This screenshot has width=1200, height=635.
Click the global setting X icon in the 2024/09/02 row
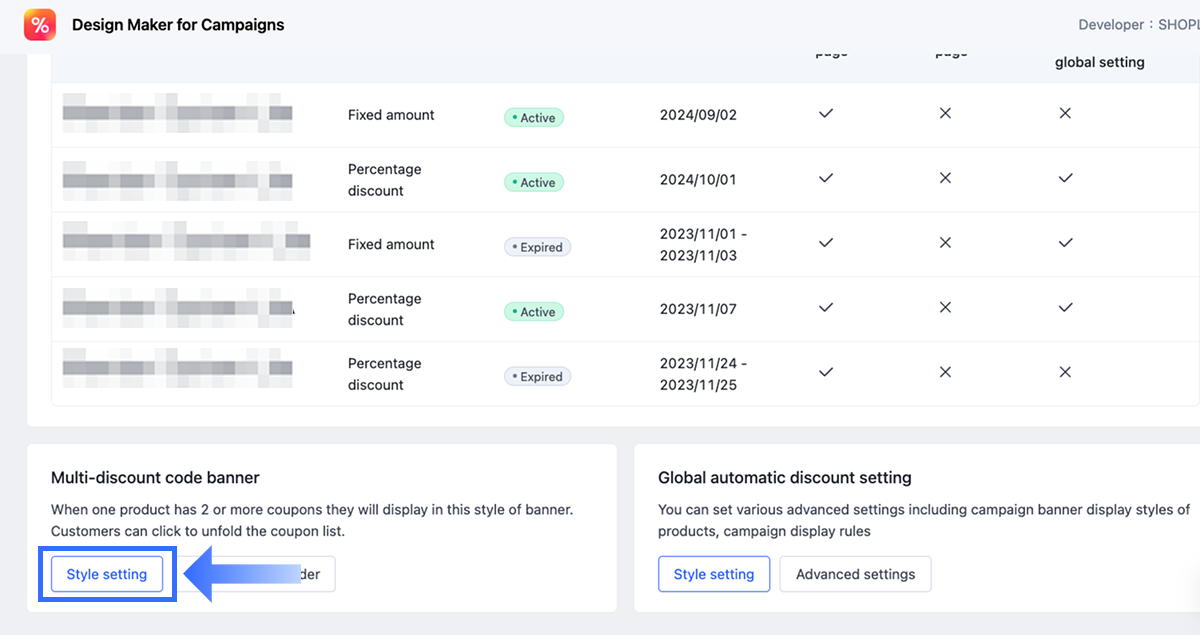1065,114
